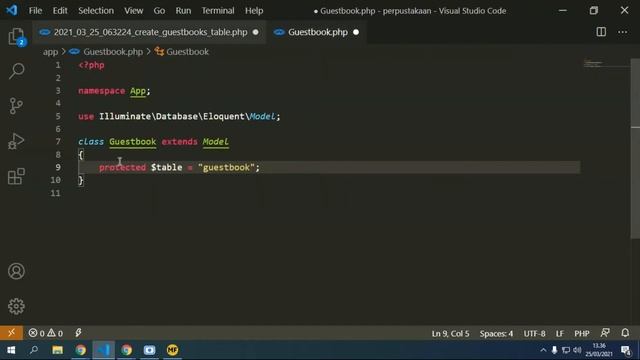
Task: Close unsaved Guestbook.php tab dot
Action: coord(356,32)
